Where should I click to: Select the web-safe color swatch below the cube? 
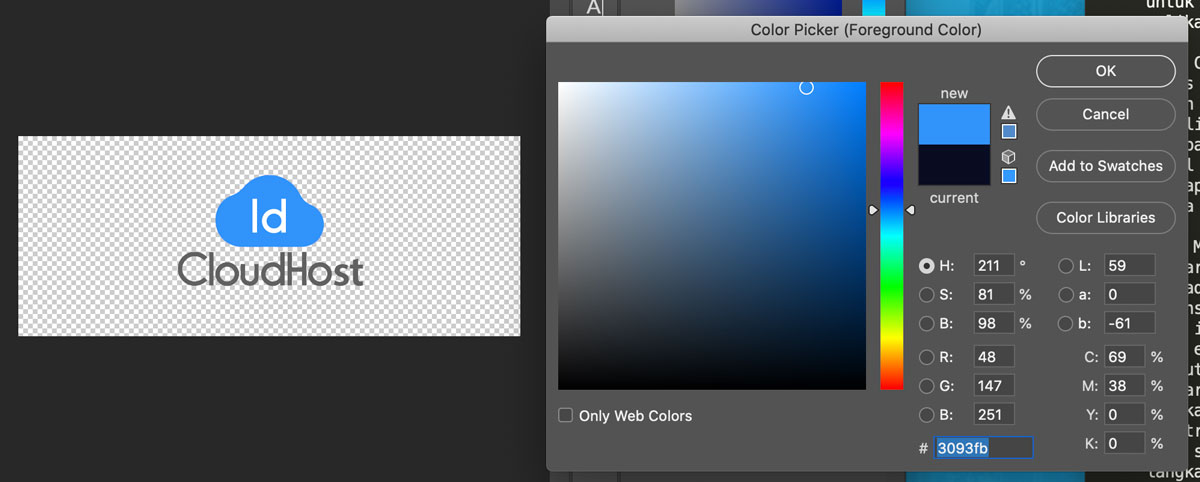click(x=1009, y=176)
